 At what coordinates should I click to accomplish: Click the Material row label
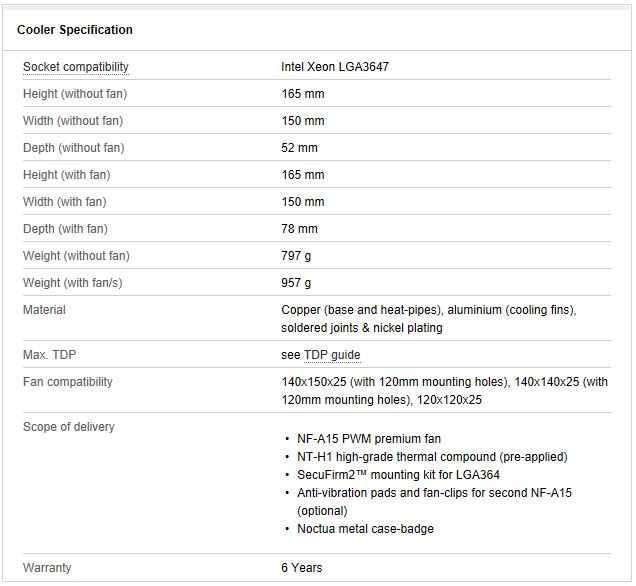(44, 310)
